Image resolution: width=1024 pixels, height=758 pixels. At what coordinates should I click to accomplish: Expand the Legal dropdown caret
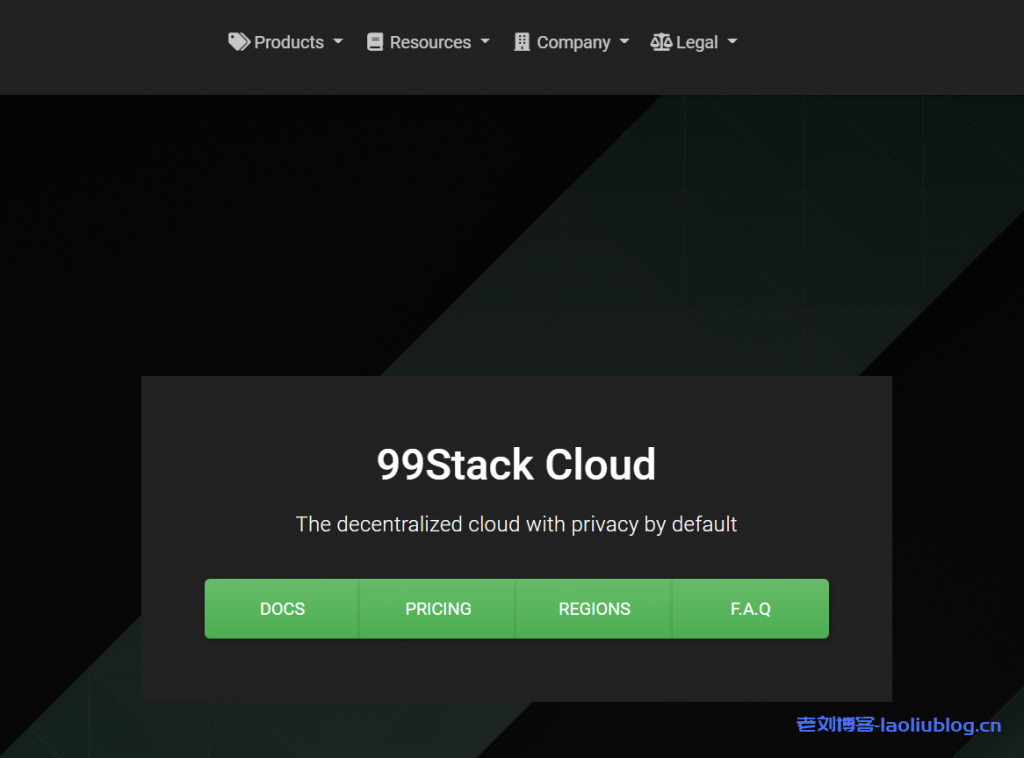(732, 42)
